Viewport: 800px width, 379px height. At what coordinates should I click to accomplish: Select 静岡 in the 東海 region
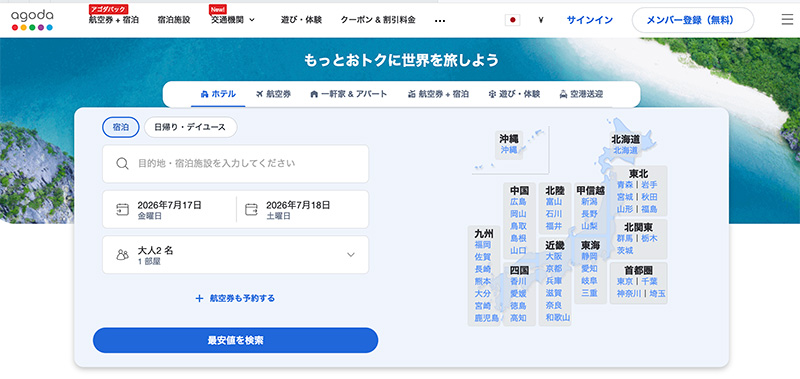coord(589,256)
